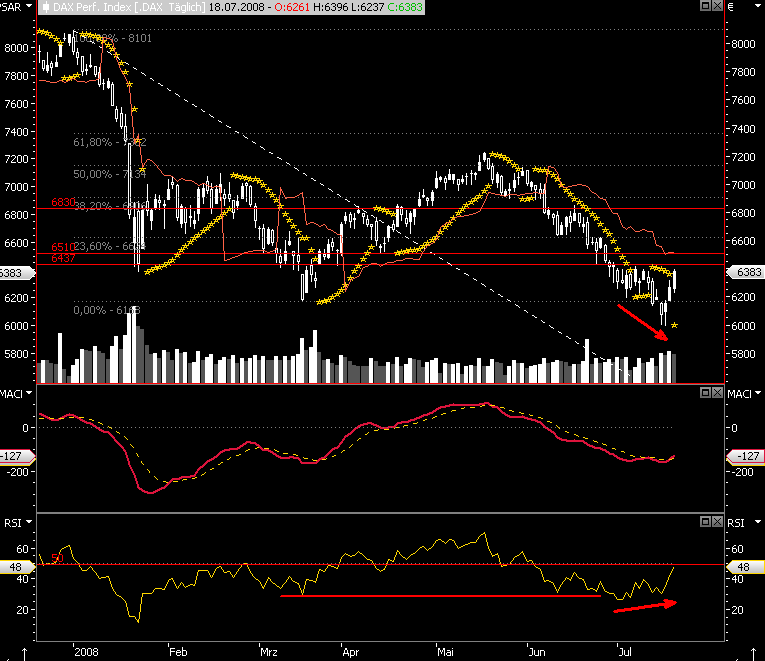The image size is (765, 661).
Task: Expand the left MACD indicator dropdown
Action: [29, 393]
